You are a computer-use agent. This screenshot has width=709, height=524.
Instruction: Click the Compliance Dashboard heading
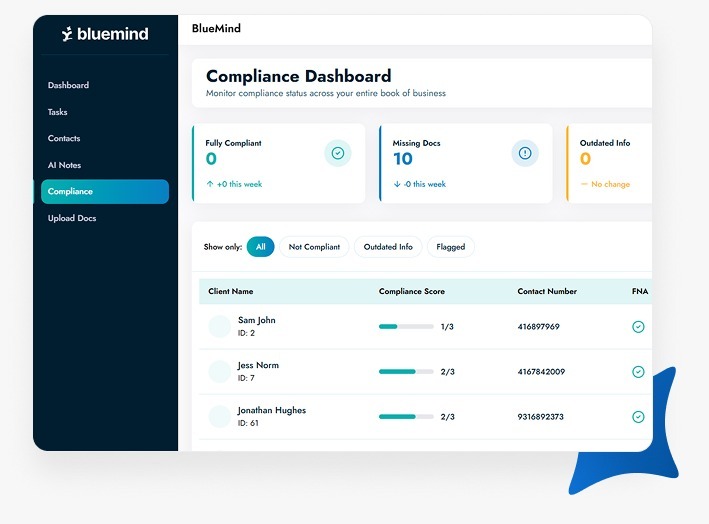(x=298, y=76)
